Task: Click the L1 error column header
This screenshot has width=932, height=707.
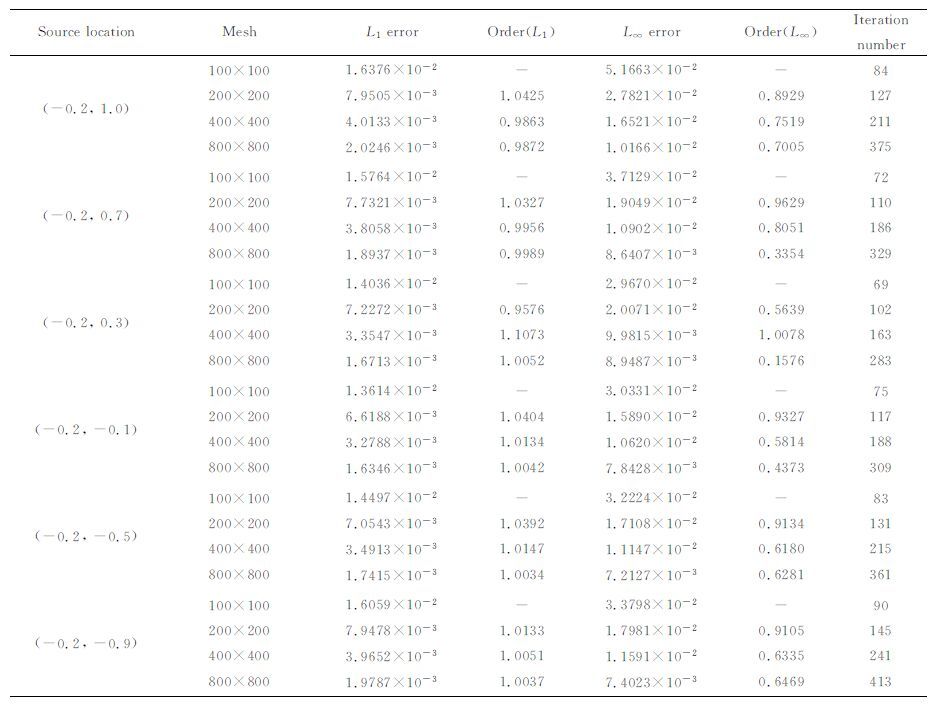Action: click(x=393, y=32)
